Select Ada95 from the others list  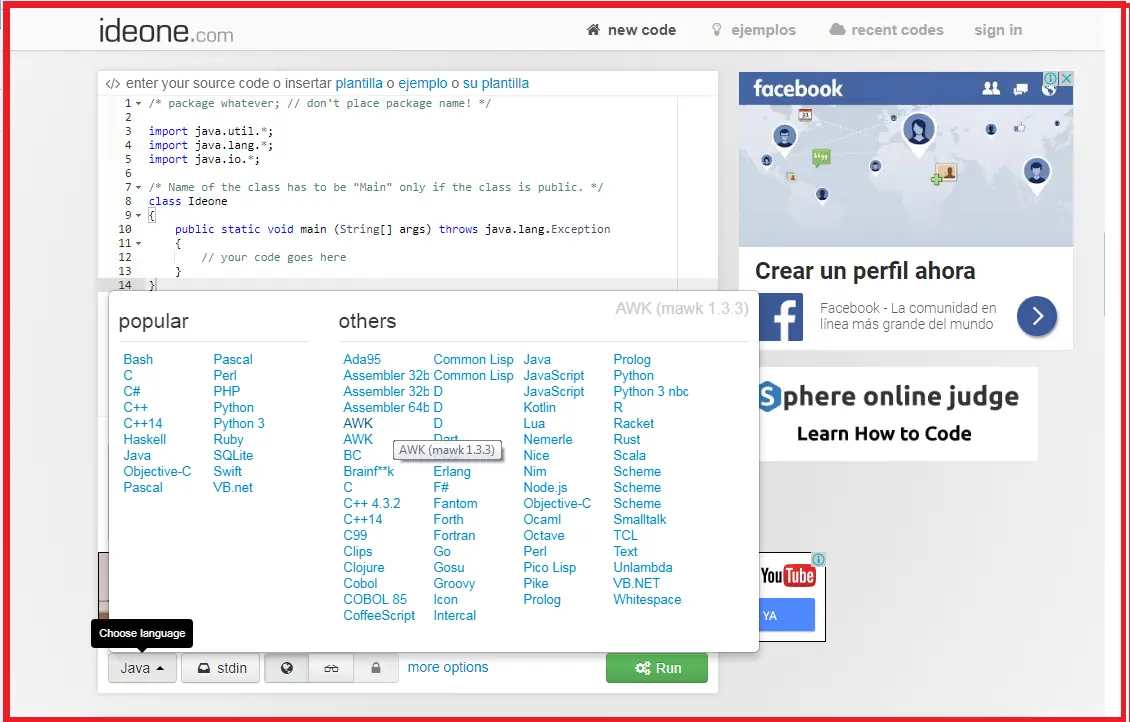pyautogui.click(x=362, y=360)
